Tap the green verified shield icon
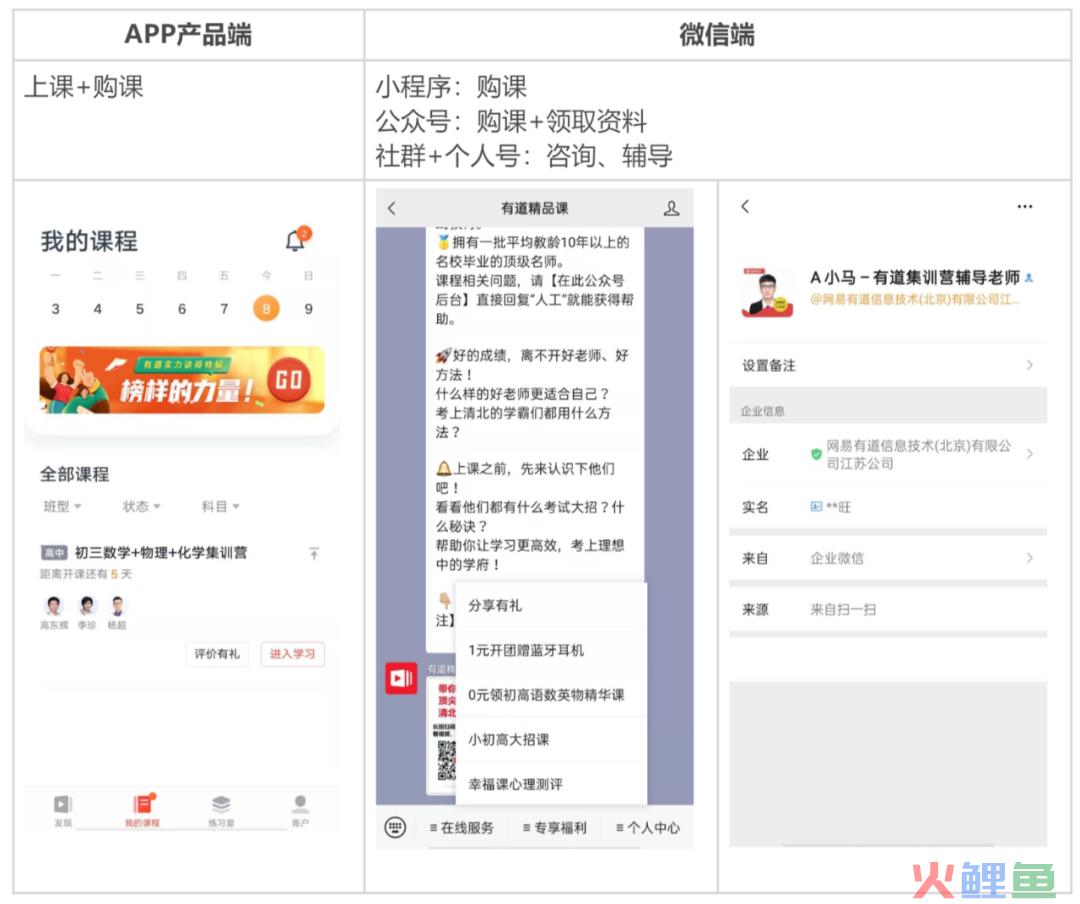 pyautogui.click(x=816, y=454)
